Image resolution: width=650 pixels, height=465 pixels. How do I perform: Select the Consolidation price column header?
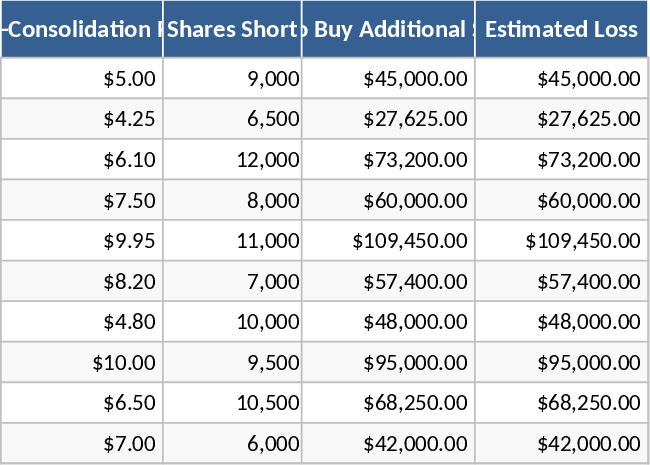82,30
